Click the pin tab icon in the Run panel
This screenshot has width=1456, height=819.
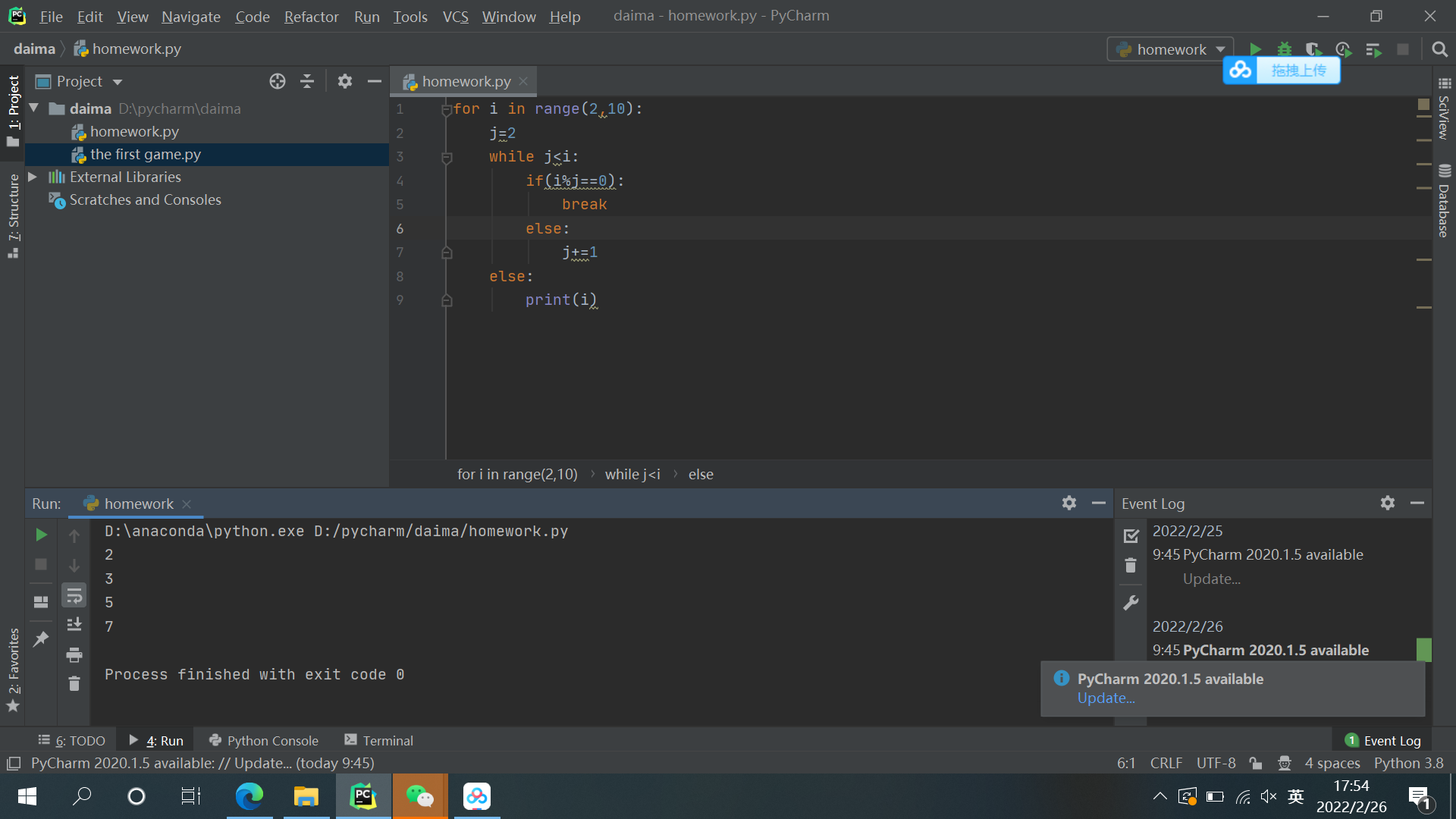pyautogui.click(x=41, y=639)
